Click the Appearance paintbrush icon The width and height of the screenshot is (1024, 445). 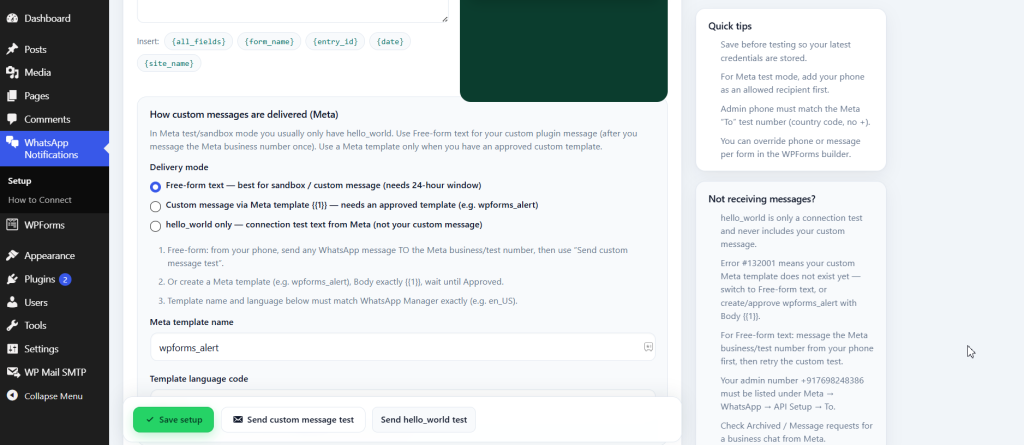[12, 255]
